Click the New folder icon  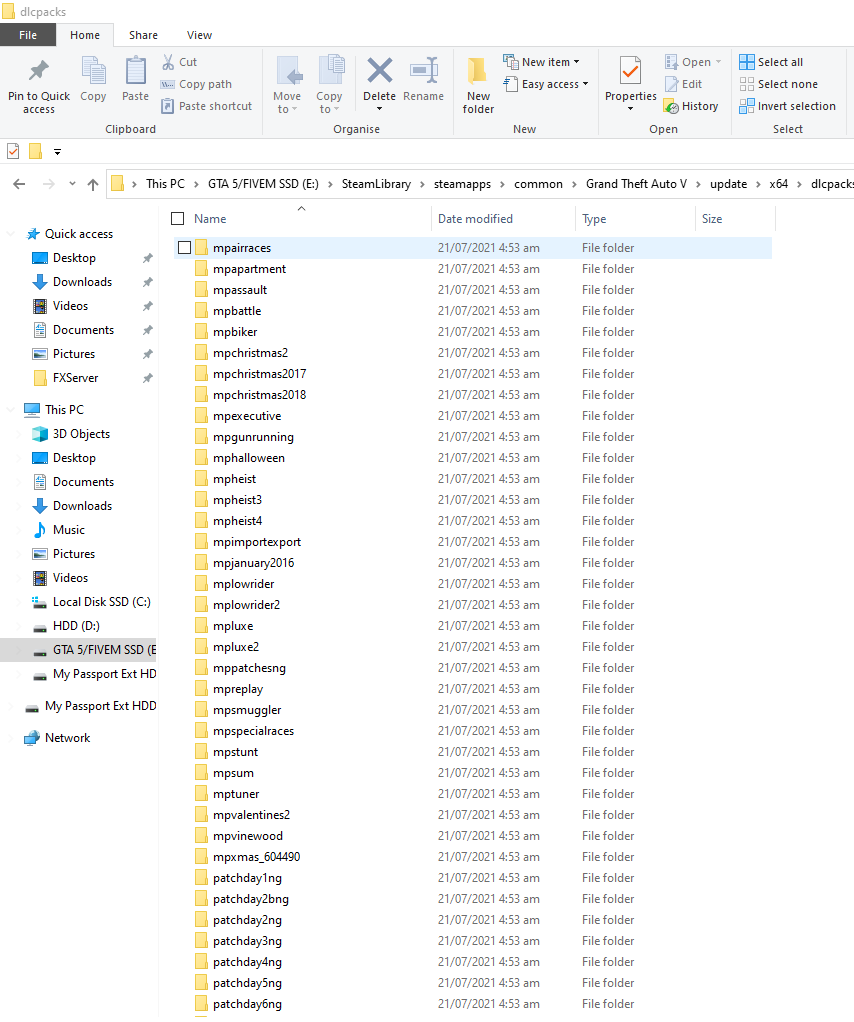click(x=478, y=71)
